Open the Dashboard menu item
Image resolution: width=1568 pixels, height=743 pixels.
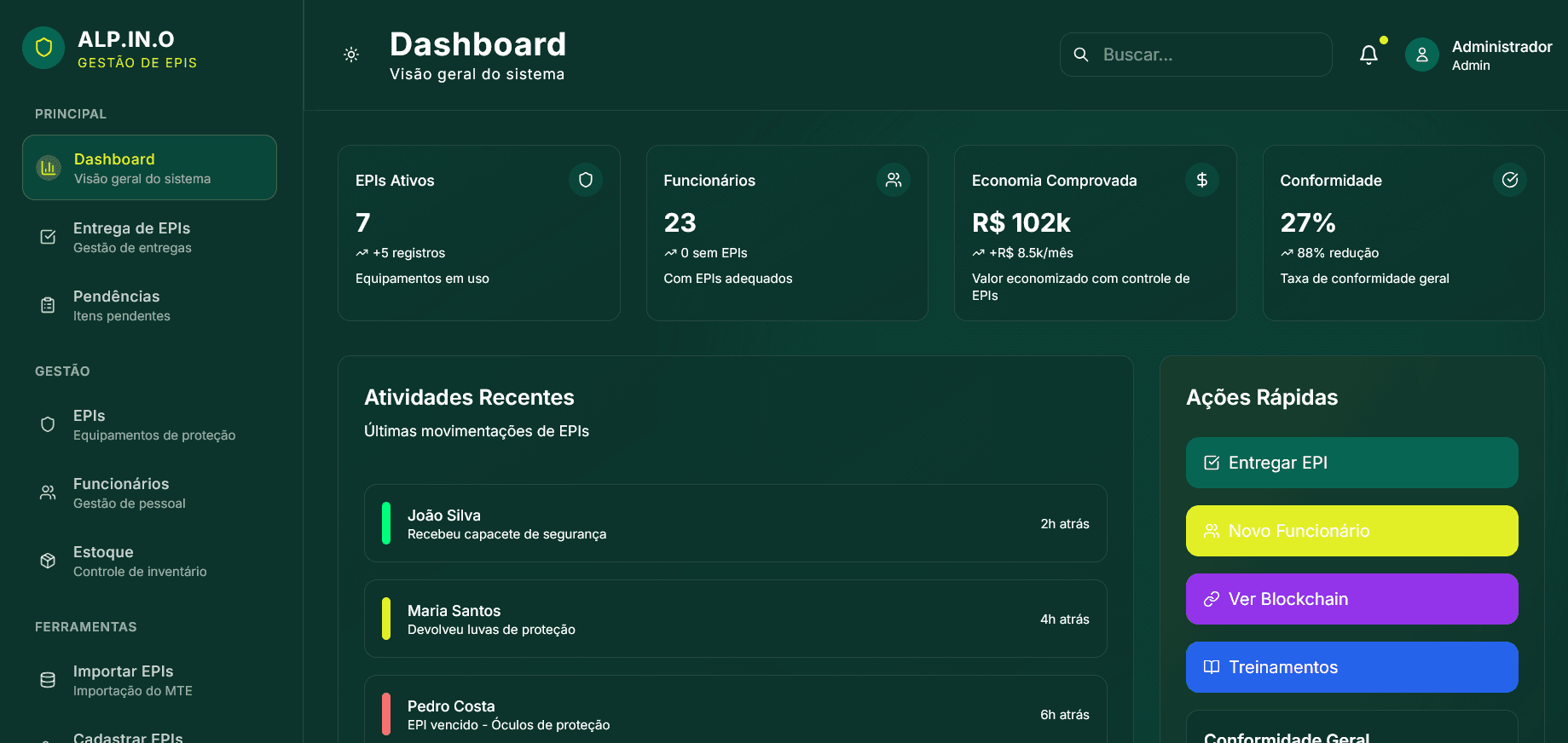149,168
